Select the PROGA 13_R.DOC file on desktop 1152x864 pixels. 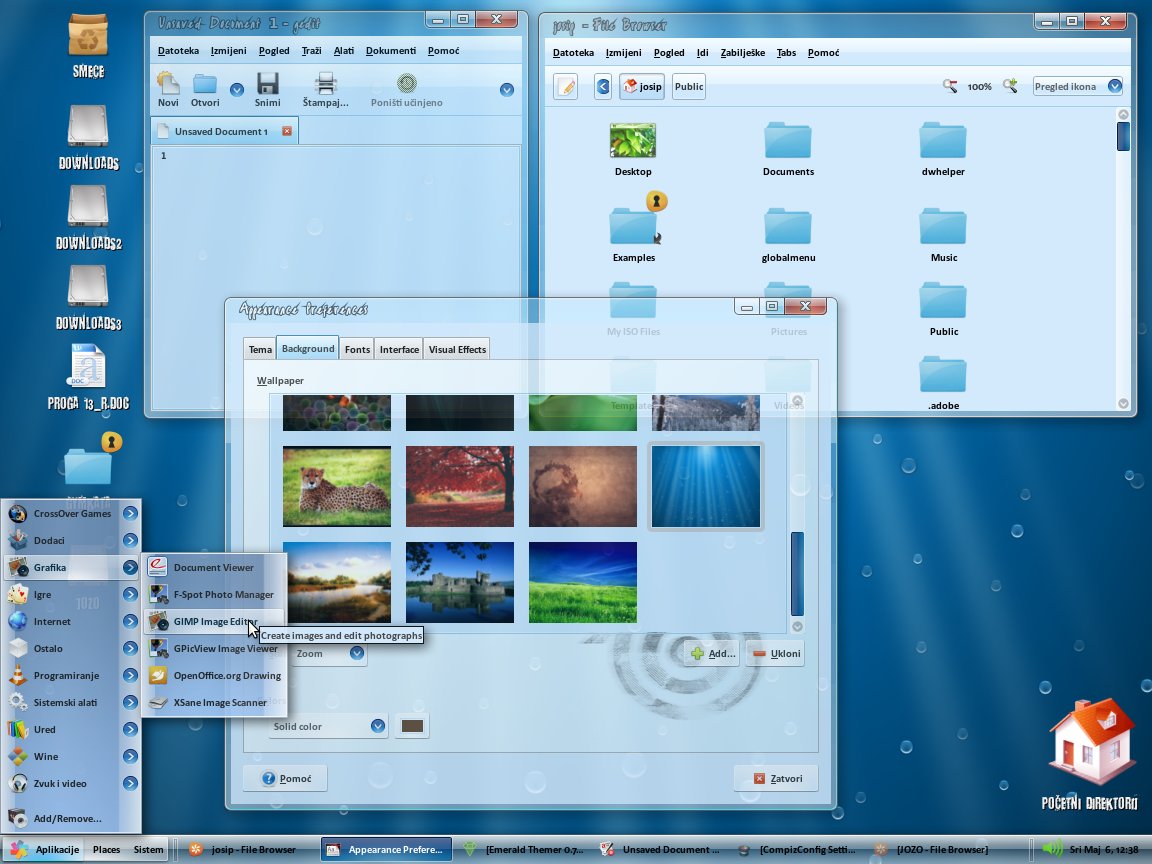88,366
